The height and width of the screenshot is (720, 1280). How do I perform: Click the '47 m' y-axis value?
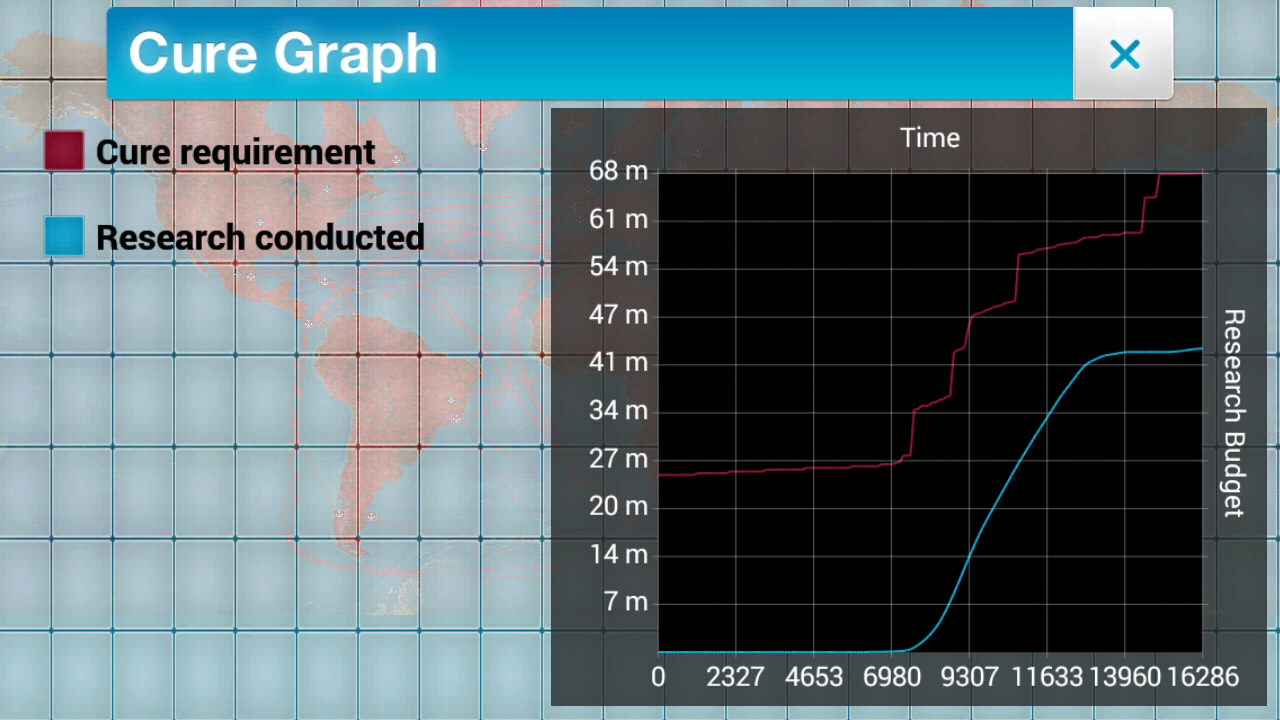click(x=618, y=315)
